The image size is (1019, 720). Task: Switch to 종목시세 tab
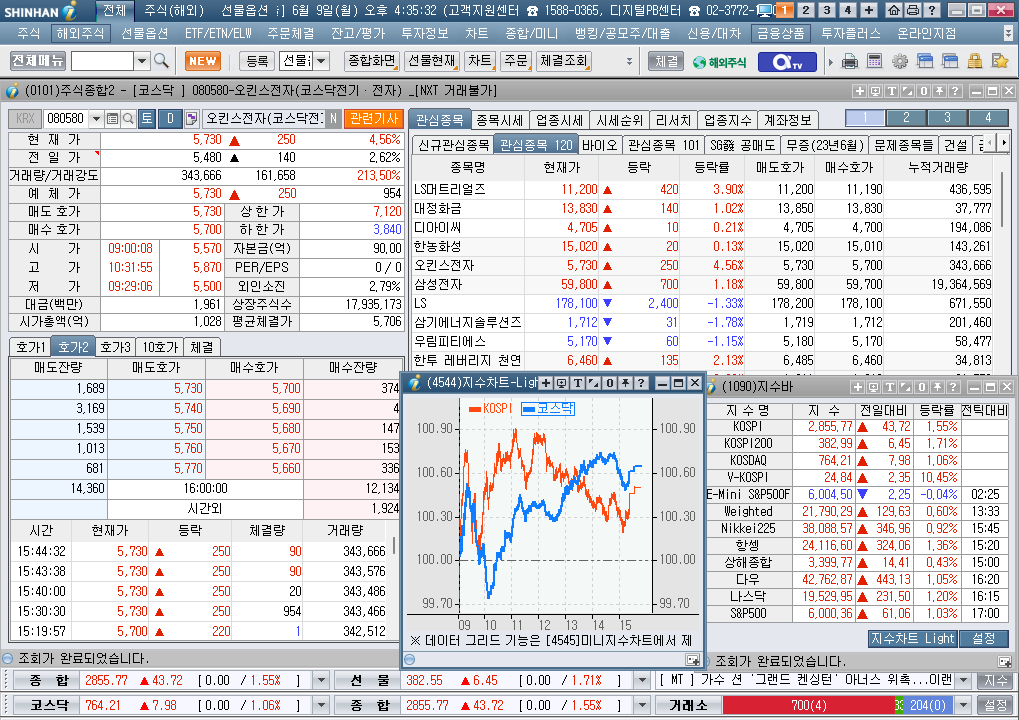[x=499, y=120]
